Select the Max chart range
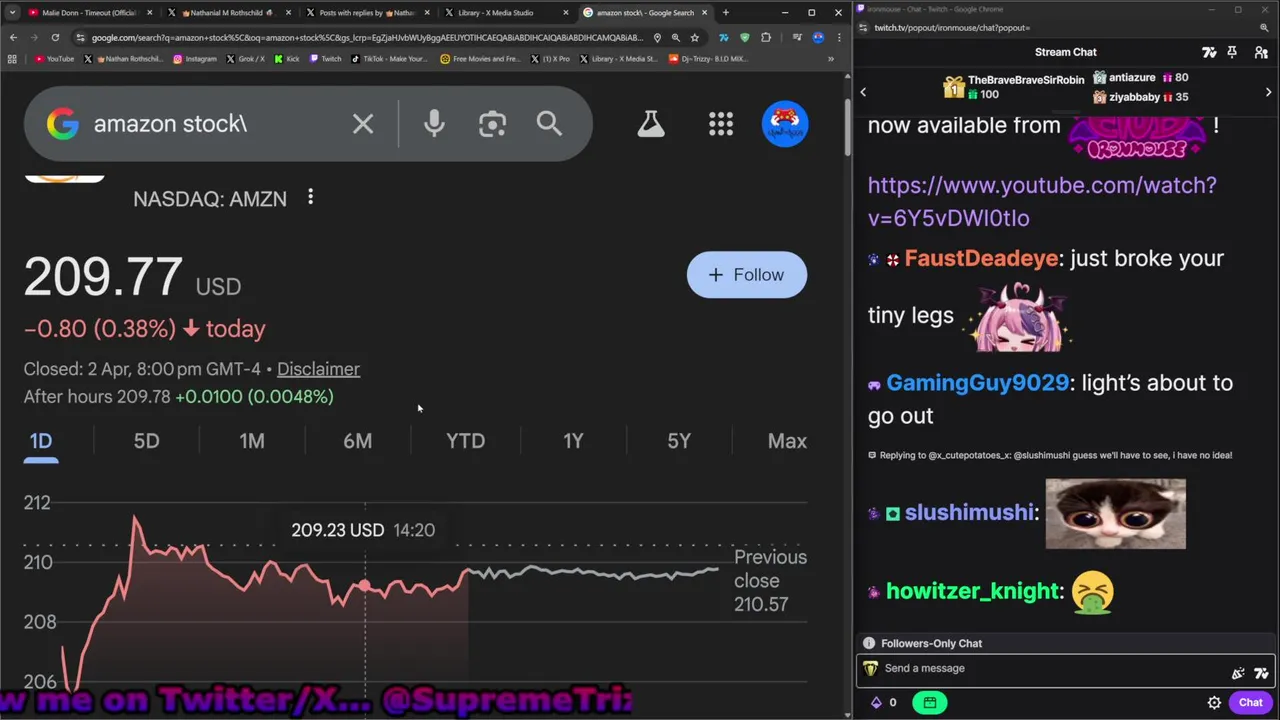Image resolution: width=1280 pixels, height=720 pixels. (787, 441)
